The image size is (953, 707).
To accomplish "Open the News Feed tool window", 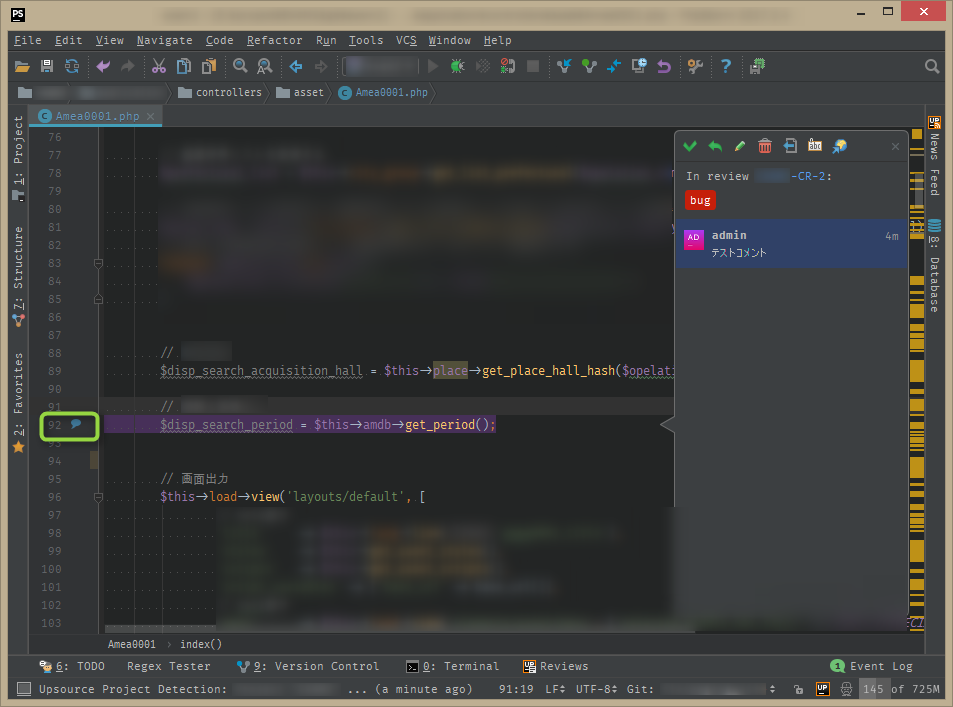I will click(934, 156).
